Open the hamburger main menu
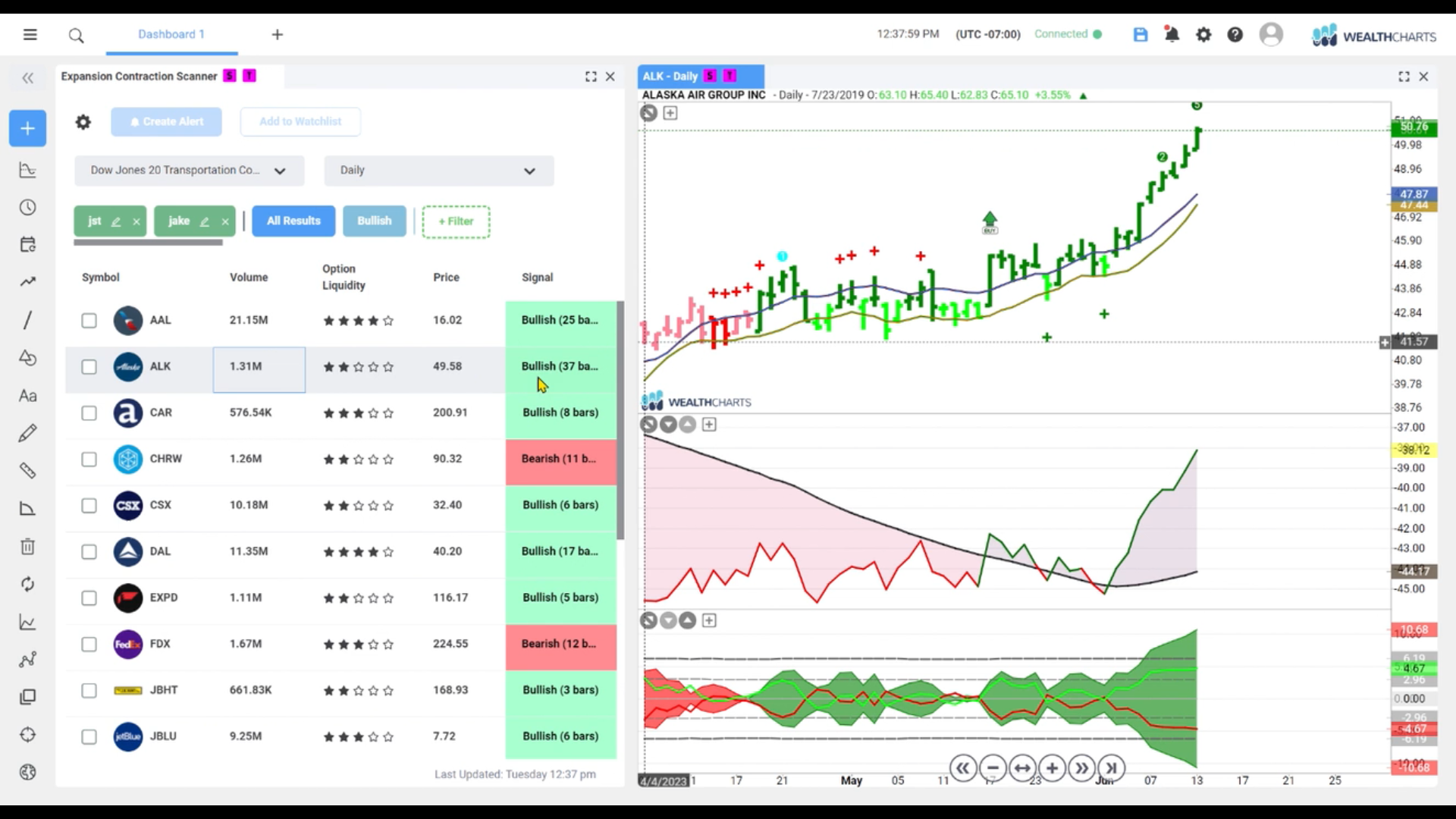The width and height of the screenshot is (1456, 819). point(30,34)
